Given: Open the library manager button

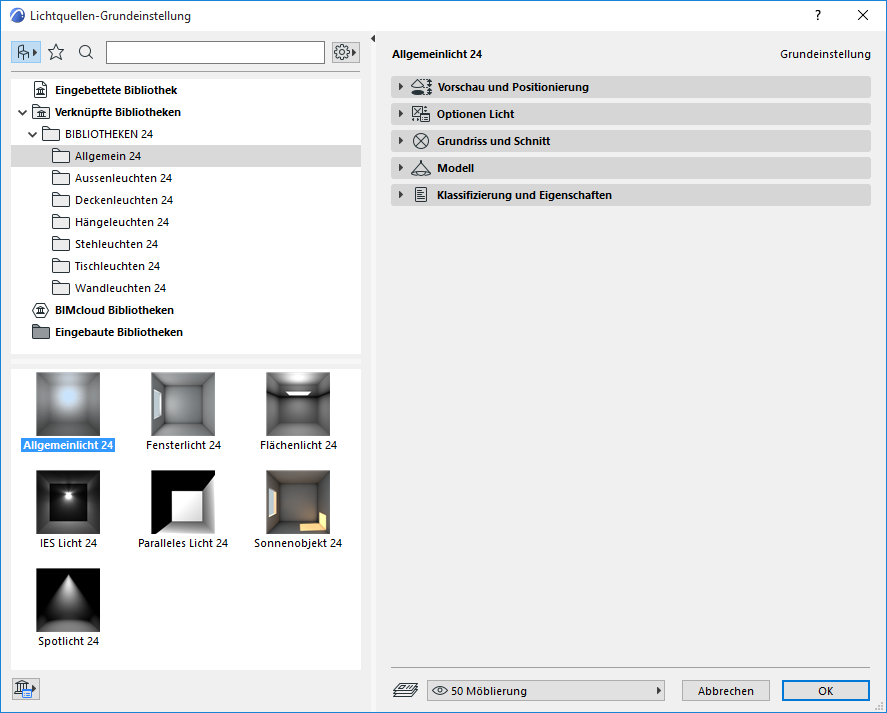Looking at the screenshot, I should tap(25, 689).
